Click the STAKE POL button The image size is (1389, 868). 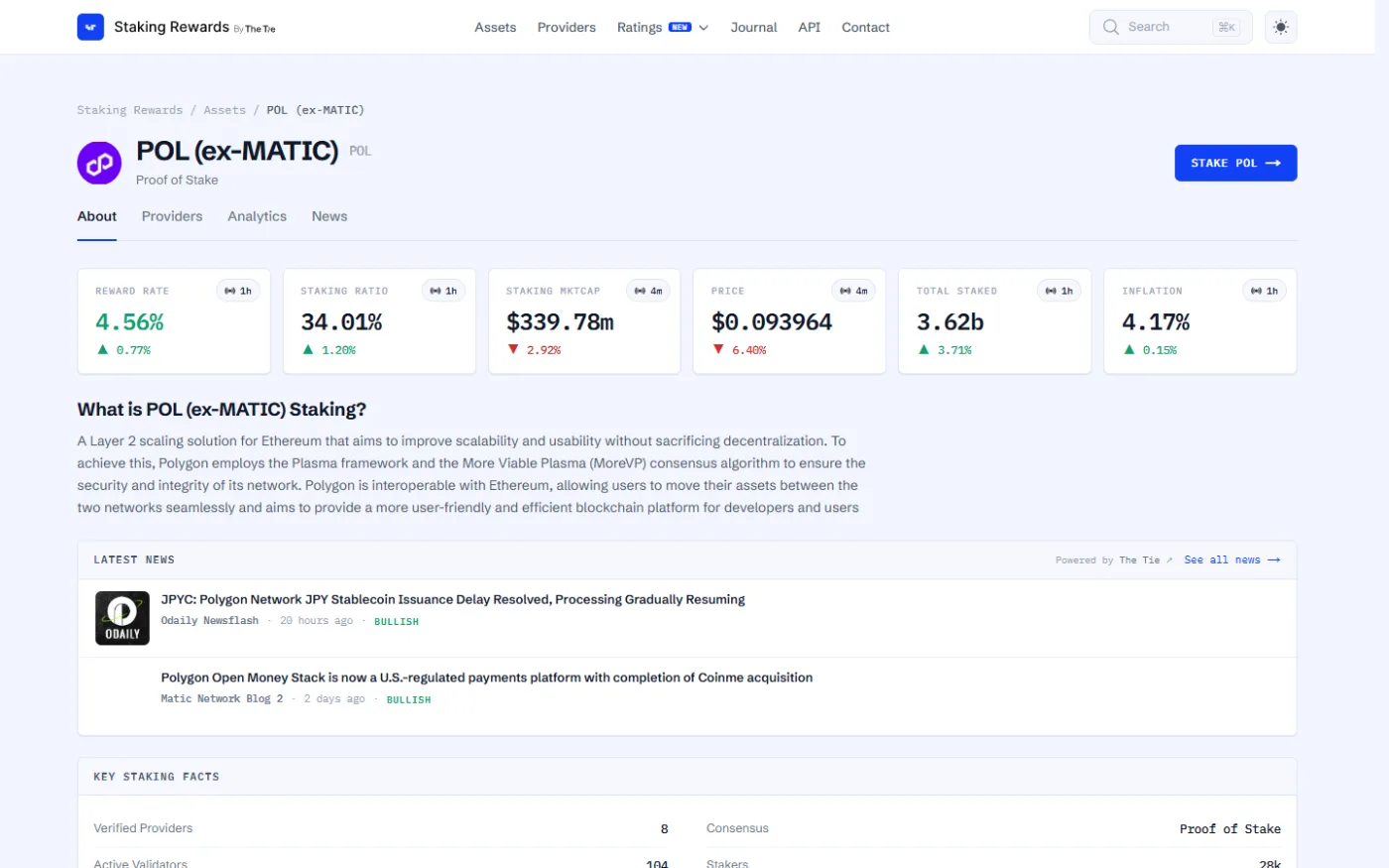[1235, 163]
